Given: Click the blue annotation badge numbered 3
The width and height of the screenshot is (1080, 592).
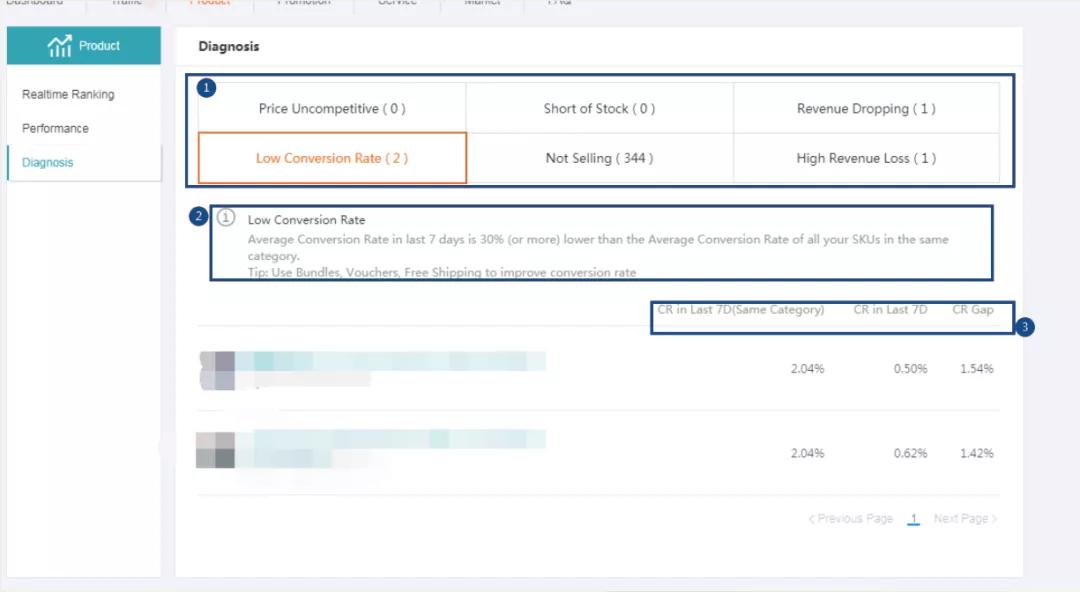Looking at the screenshot, I should click(1025, 327).
